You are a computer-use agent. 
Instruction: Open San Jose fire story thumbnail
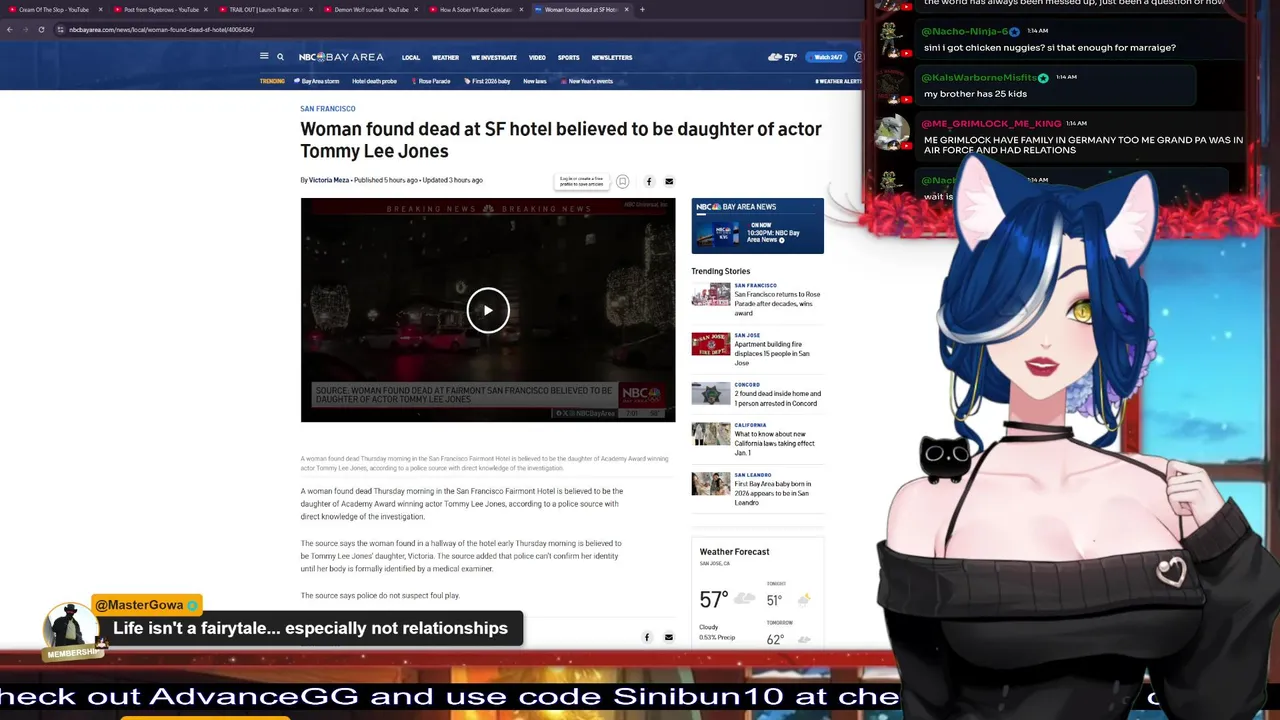tap(711, 344)
